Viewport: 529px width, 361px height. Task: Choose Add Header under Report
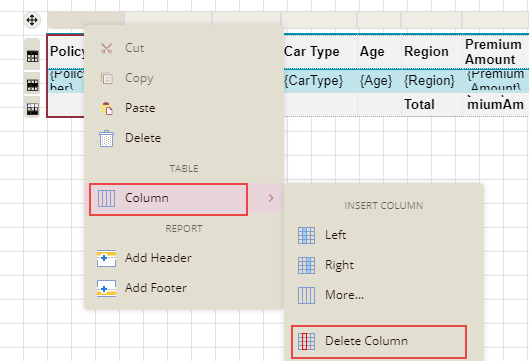tap(184, 258)
